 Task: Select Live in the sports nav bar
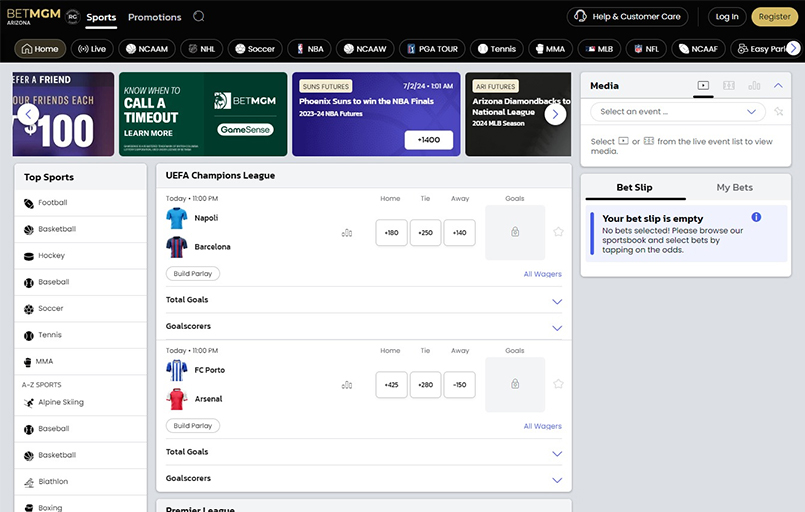(92, 49)
